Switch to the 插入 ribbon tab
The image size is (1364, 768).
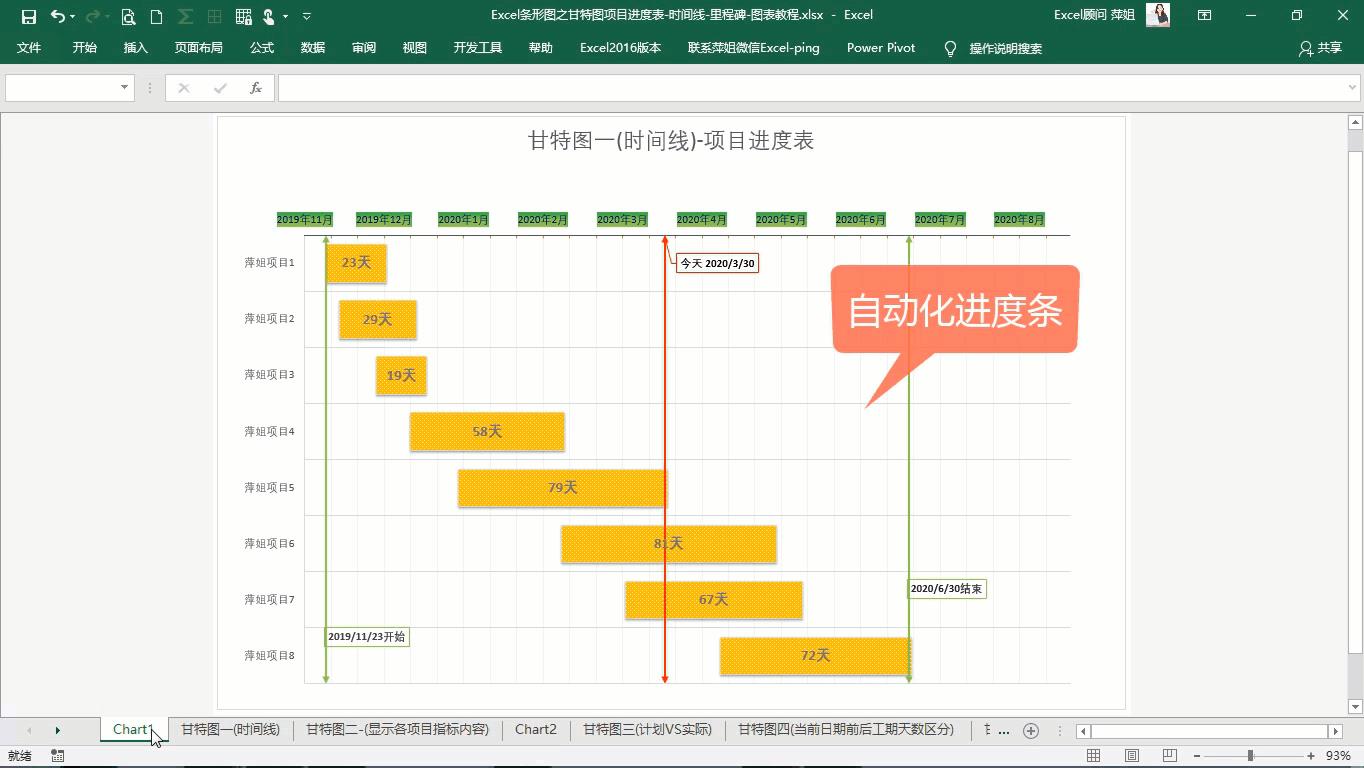click(135, 48)
